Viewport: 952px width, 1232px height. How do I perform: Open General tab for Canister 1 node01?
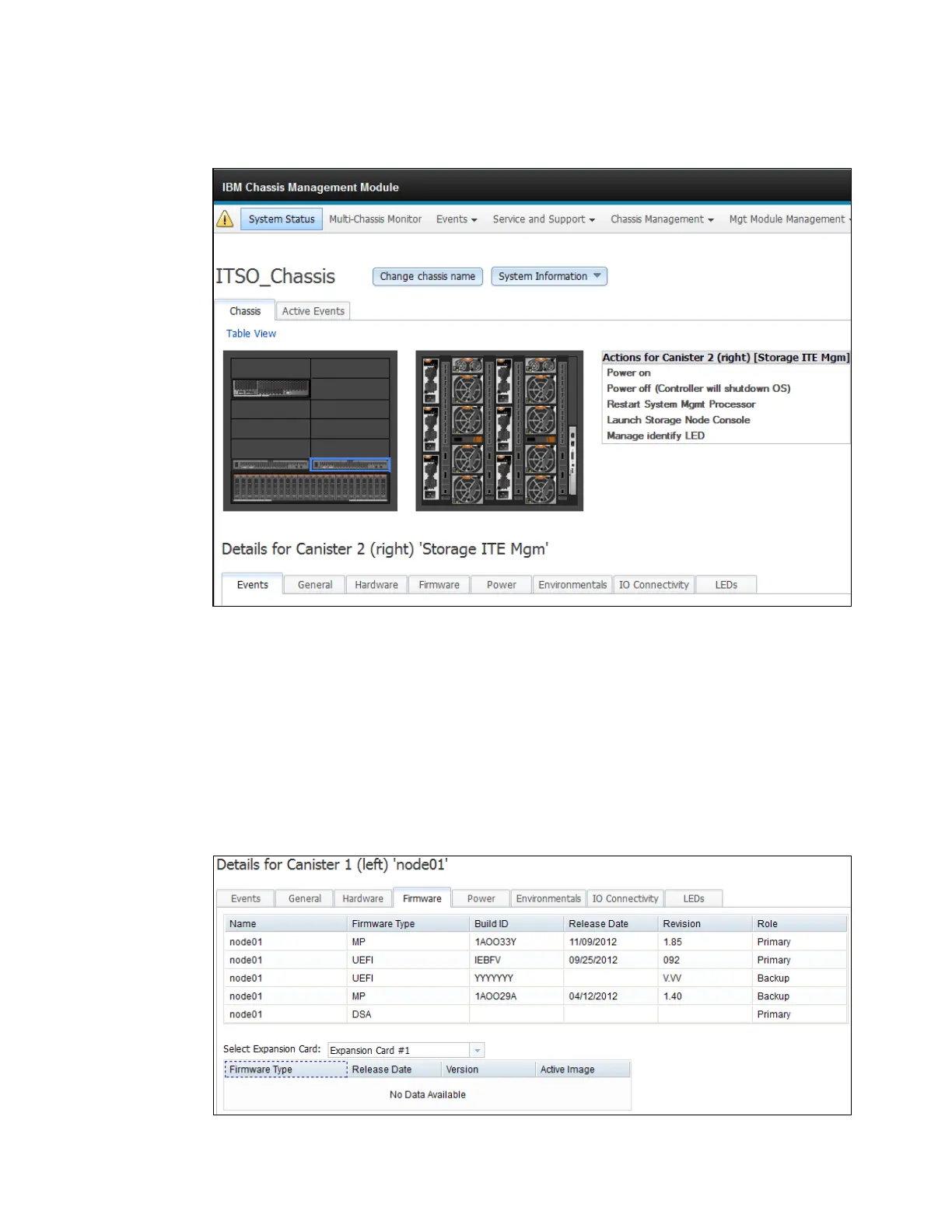pyautogui.click(x=305, y=898)
